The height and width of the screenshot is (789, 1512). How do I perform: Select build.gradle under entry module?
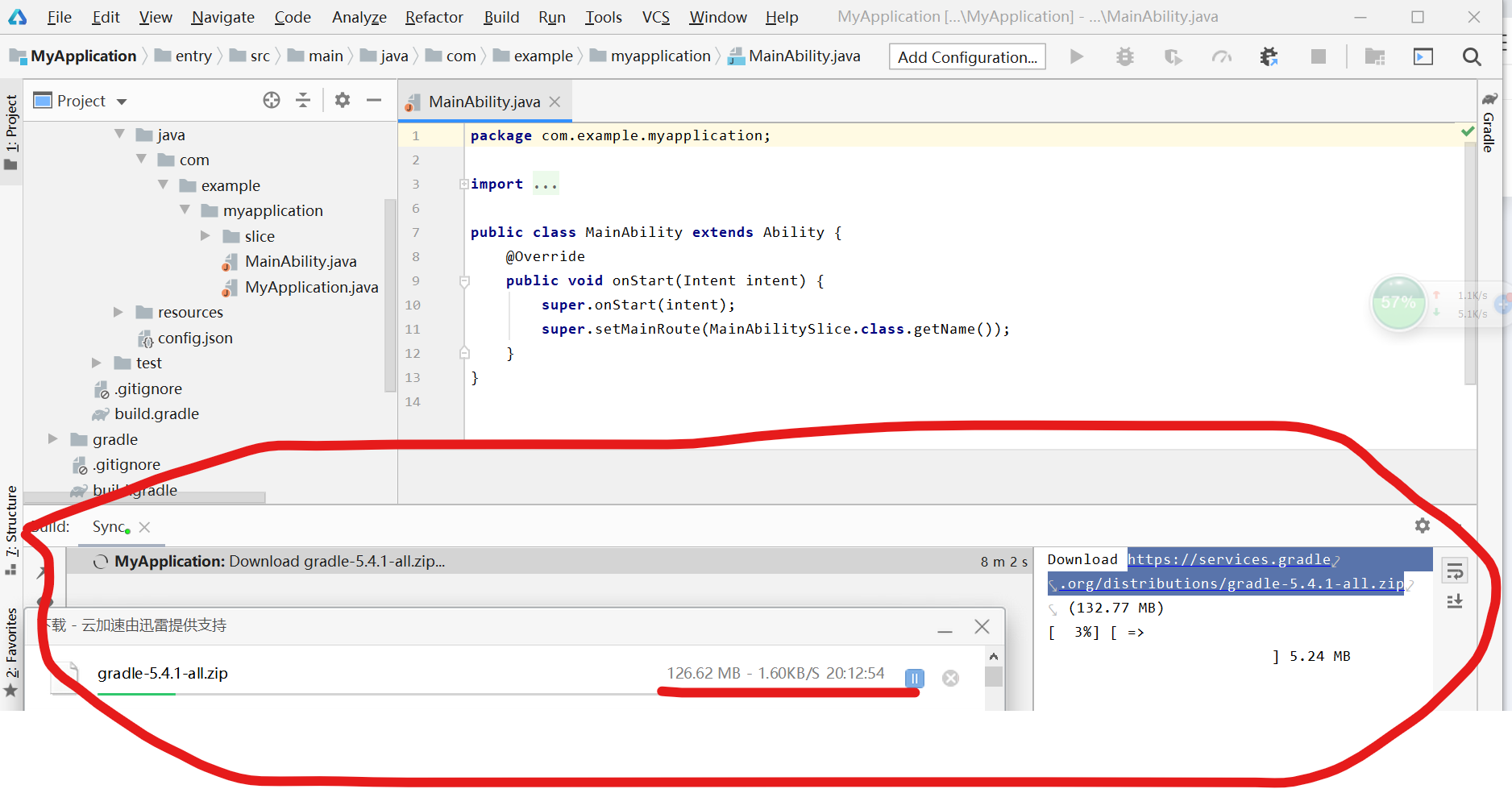(x=156, y=413)
